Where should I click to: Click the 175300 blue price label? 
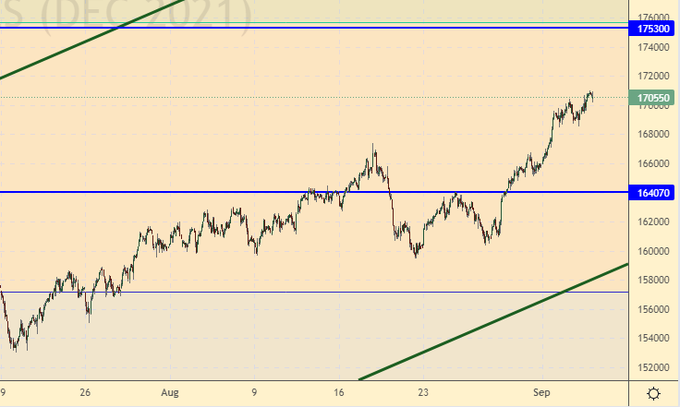654,30
